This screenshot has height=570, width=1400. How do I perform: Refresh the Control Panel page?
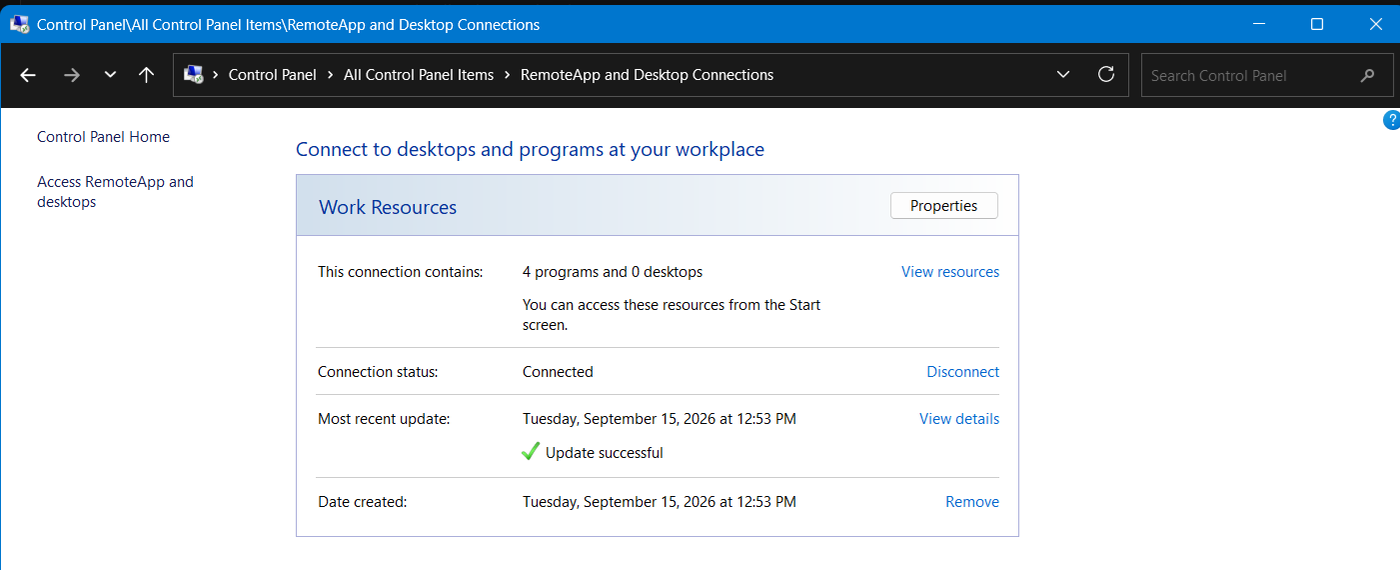tap(1106, 75)
